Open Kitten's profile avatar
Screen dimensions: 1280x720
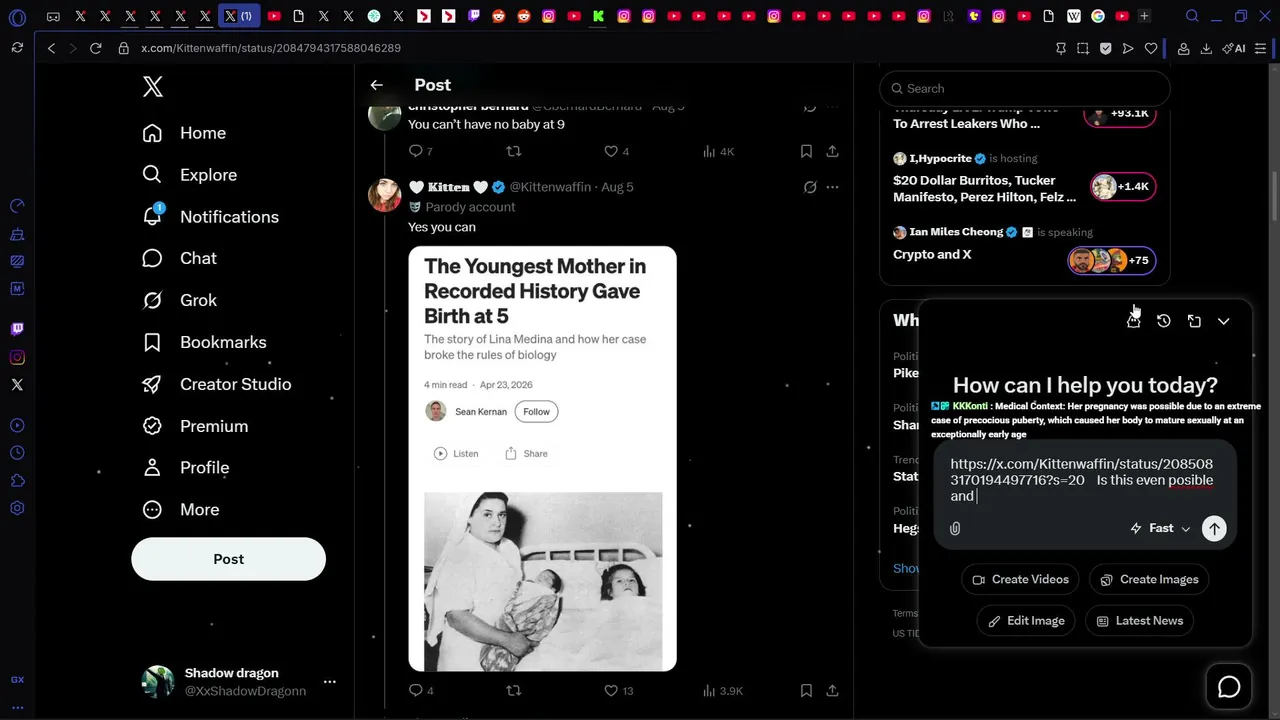pyautogui.click(x=385, y=195)
